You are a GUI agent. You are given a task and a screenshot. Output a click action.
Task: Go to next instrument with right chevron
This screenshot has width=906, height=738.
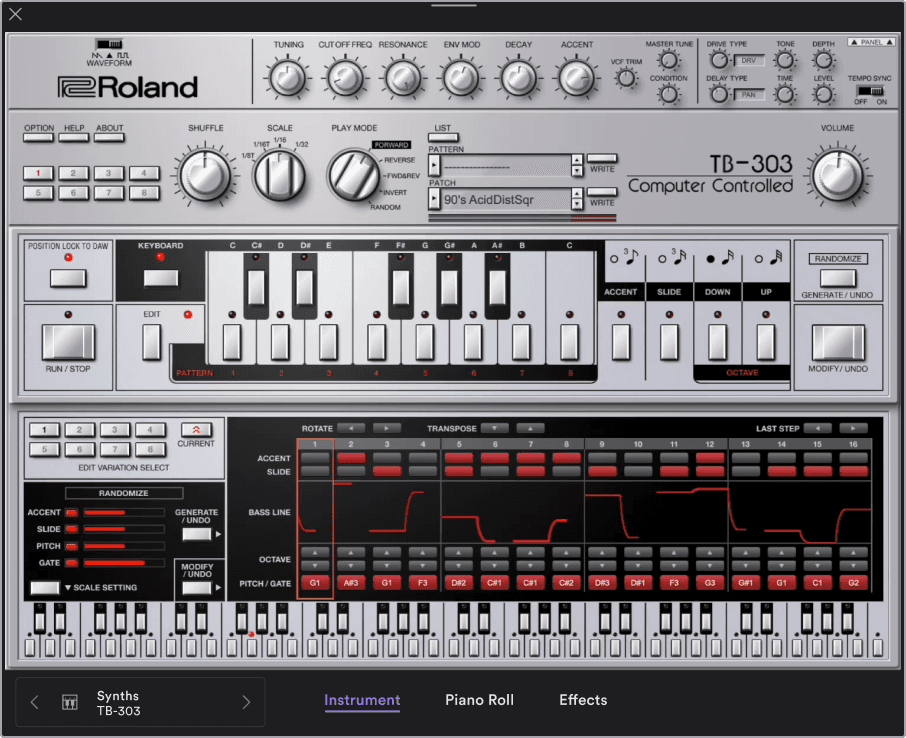[x=246, y=702]
